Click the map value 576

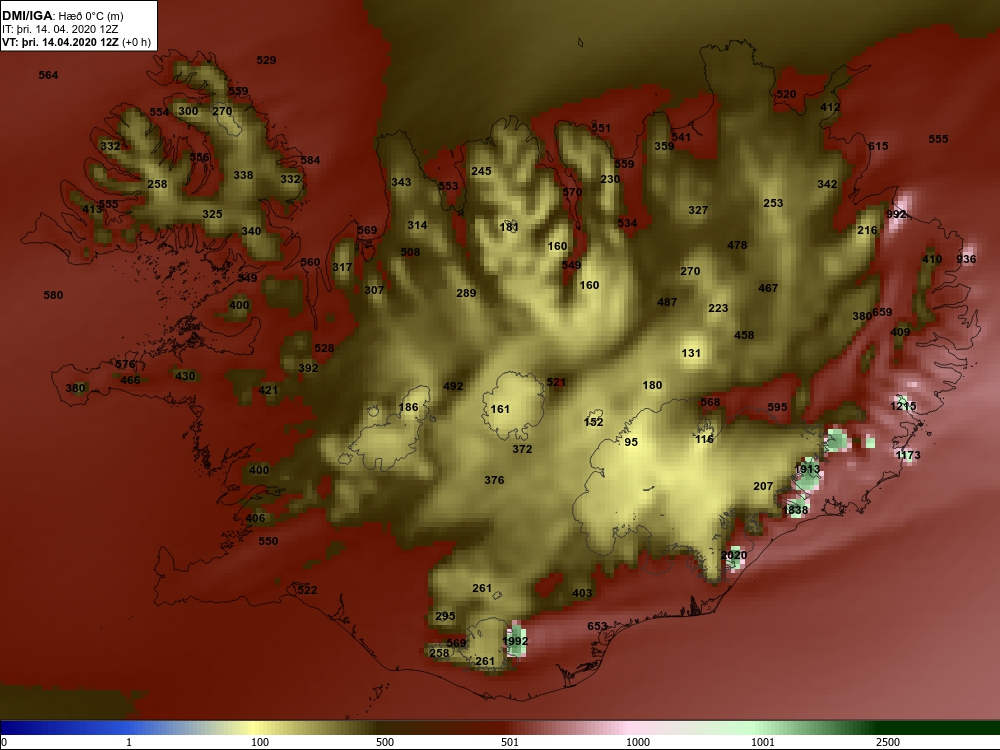click(x=125, y=364)
